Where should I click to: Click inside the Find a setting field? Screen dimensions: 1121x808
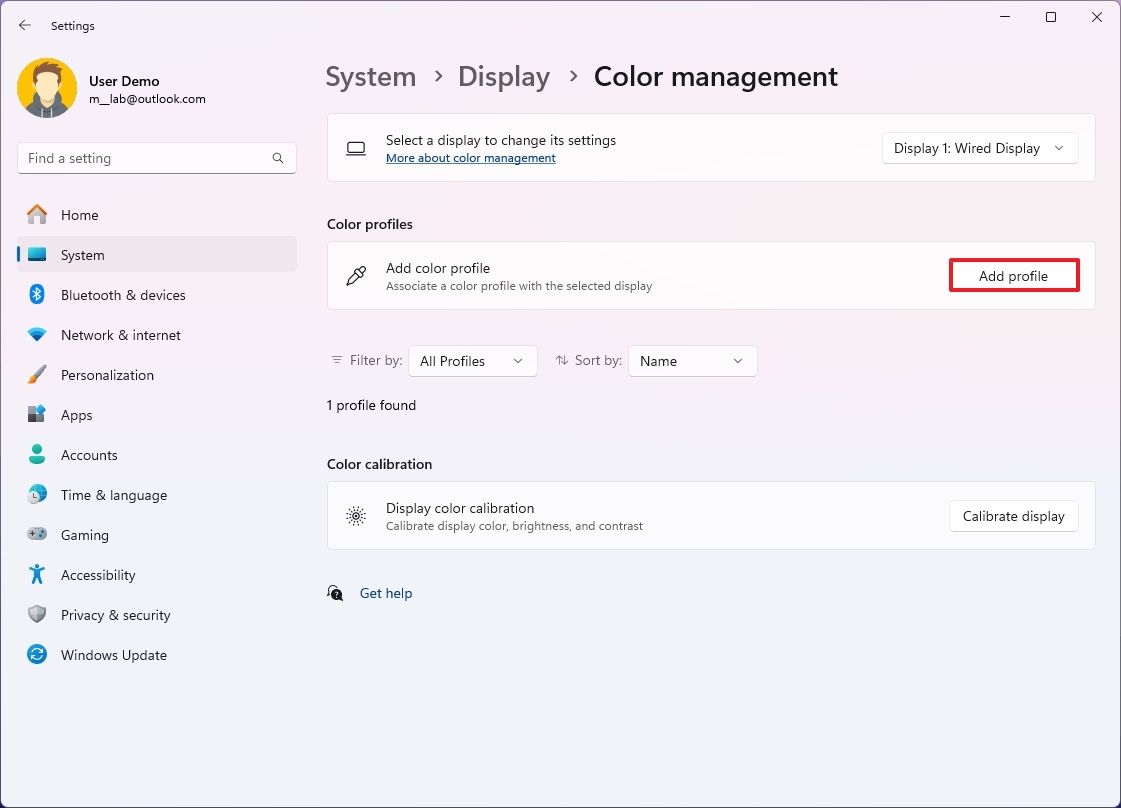[157, 157]
